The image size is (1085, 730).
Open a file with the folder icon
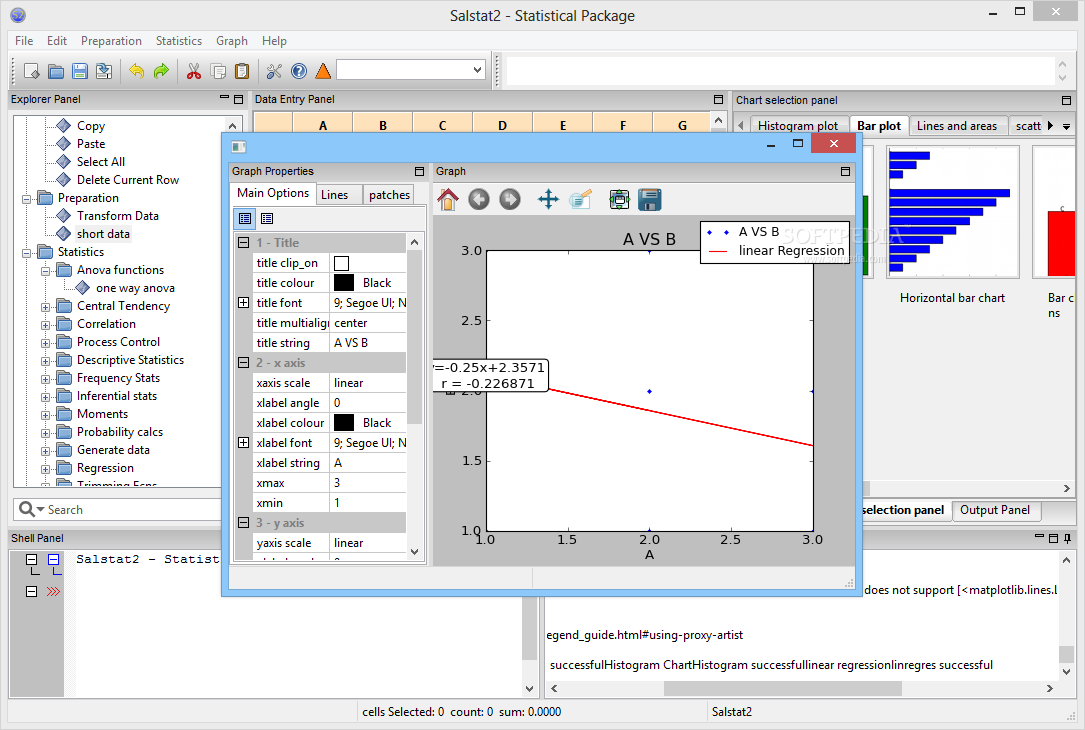click(56, 71)
